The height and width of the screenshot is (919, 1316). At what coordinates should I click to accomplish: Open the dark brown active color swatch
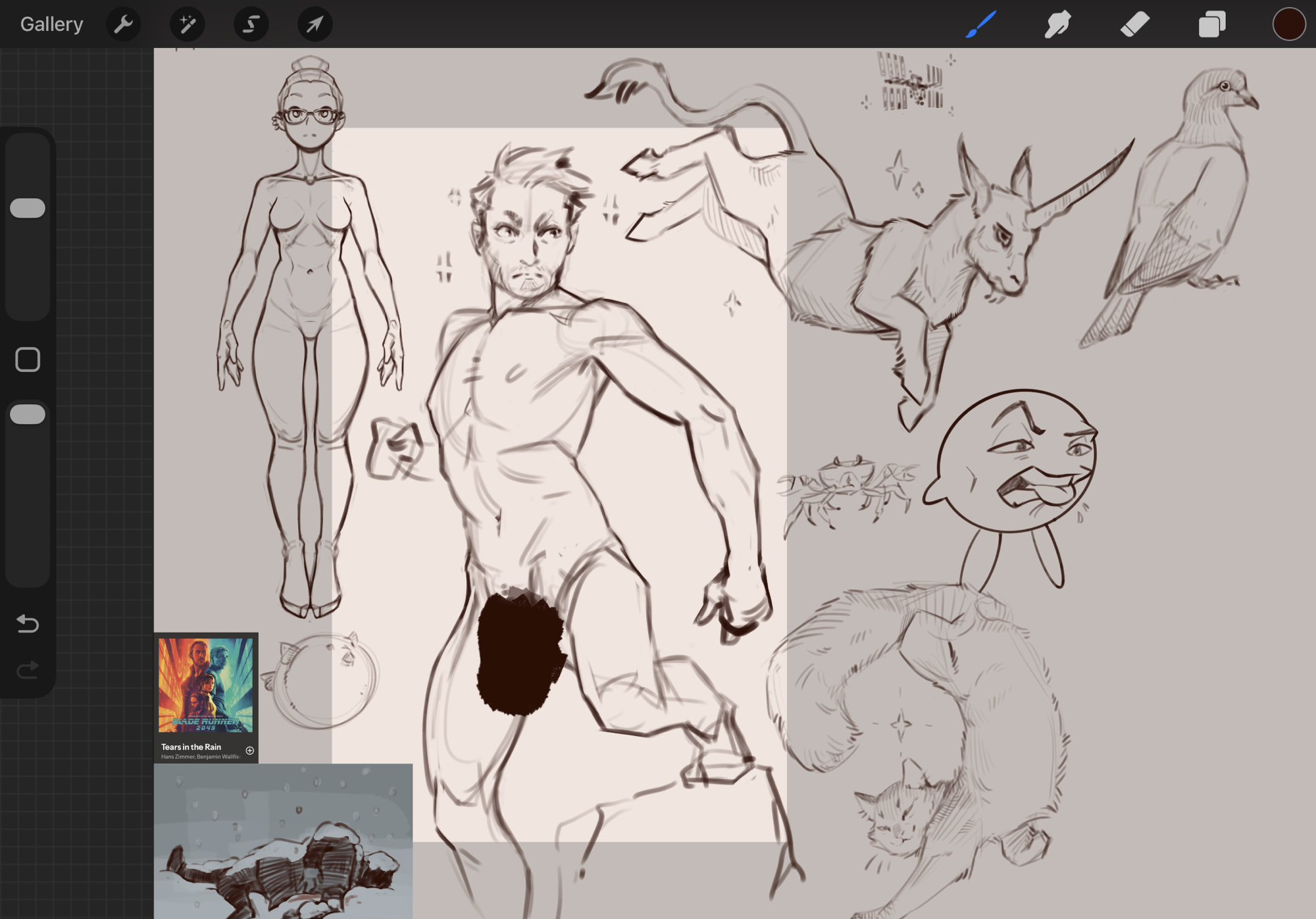point(1288,24)
